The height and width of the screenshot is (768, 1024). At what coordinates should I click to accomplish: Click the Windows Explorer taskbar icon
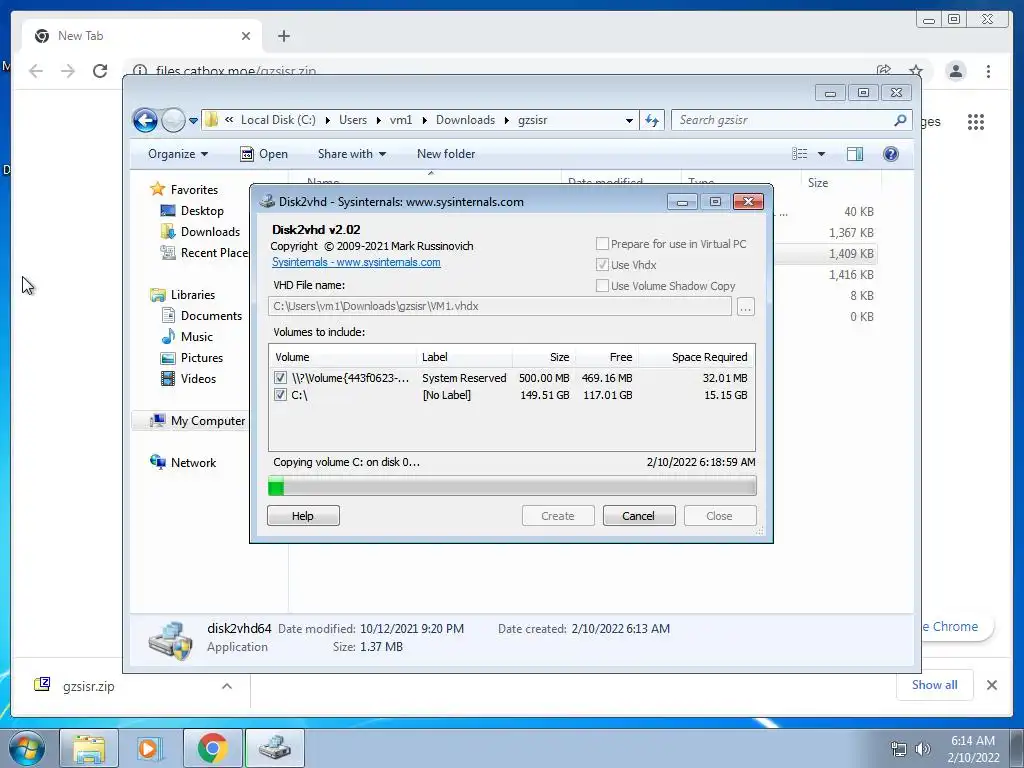tap(89, 748)
